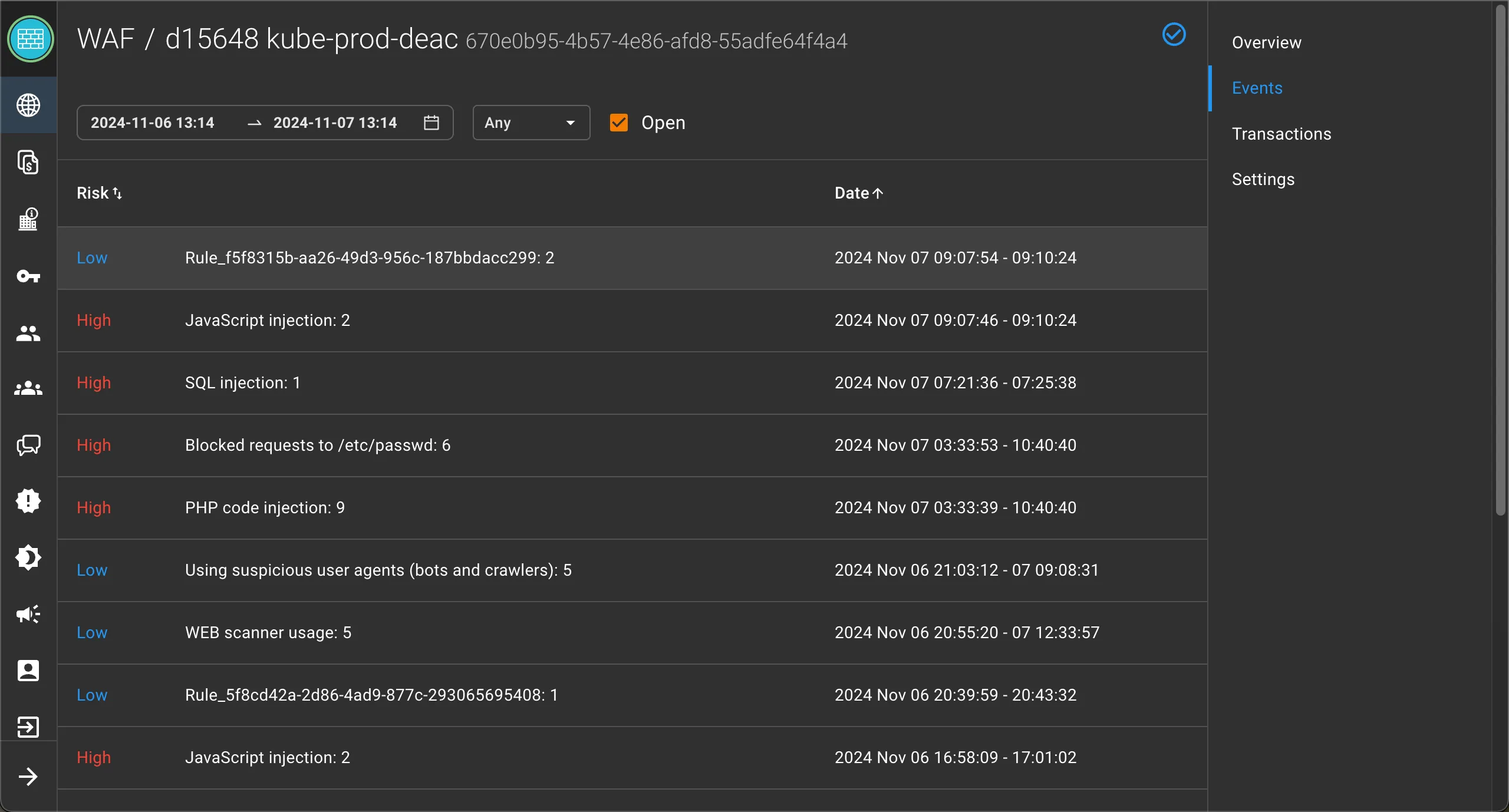Click the start date 2024-11-06 field
1509x812 pixels.
coord(152,123)
